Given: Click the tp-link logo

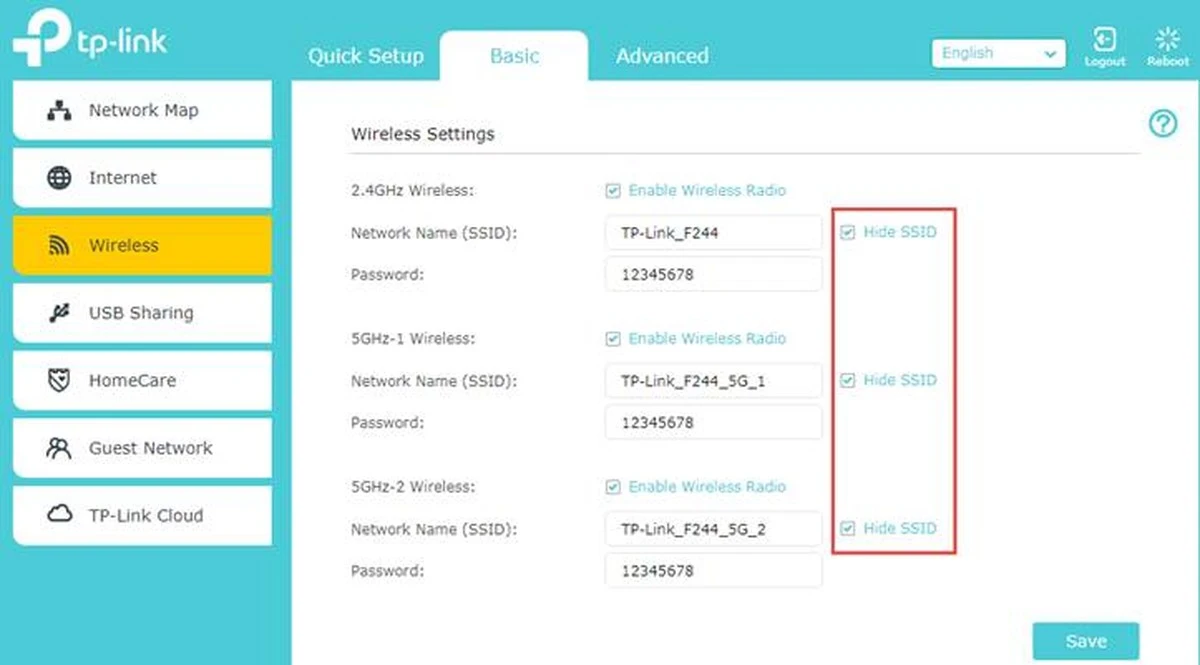Looking at the screenshot, I should (90, 38).
